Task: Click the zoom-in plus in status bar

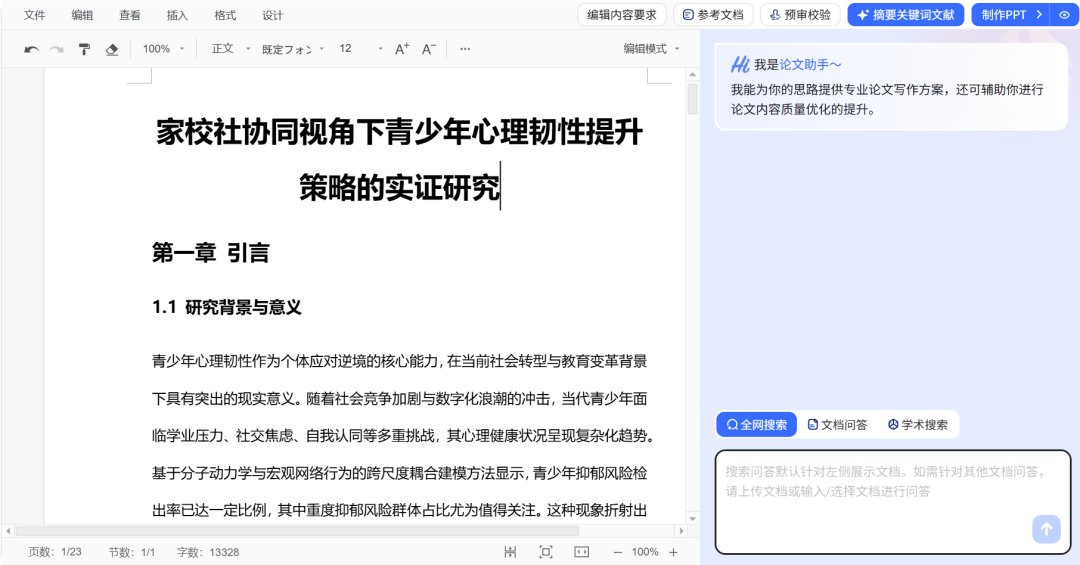Action: click(x=673, y=552)
